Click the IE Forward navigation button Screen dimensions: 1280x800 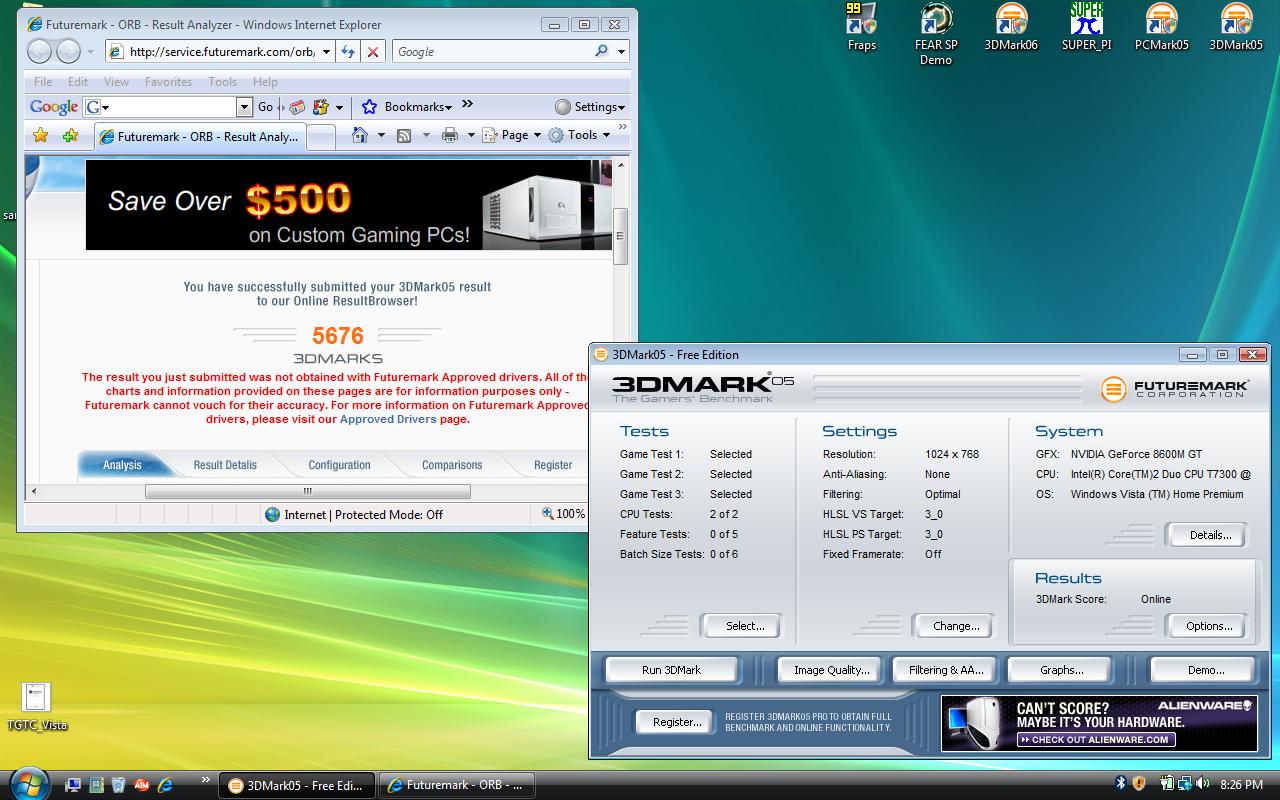tap(68, 51)
